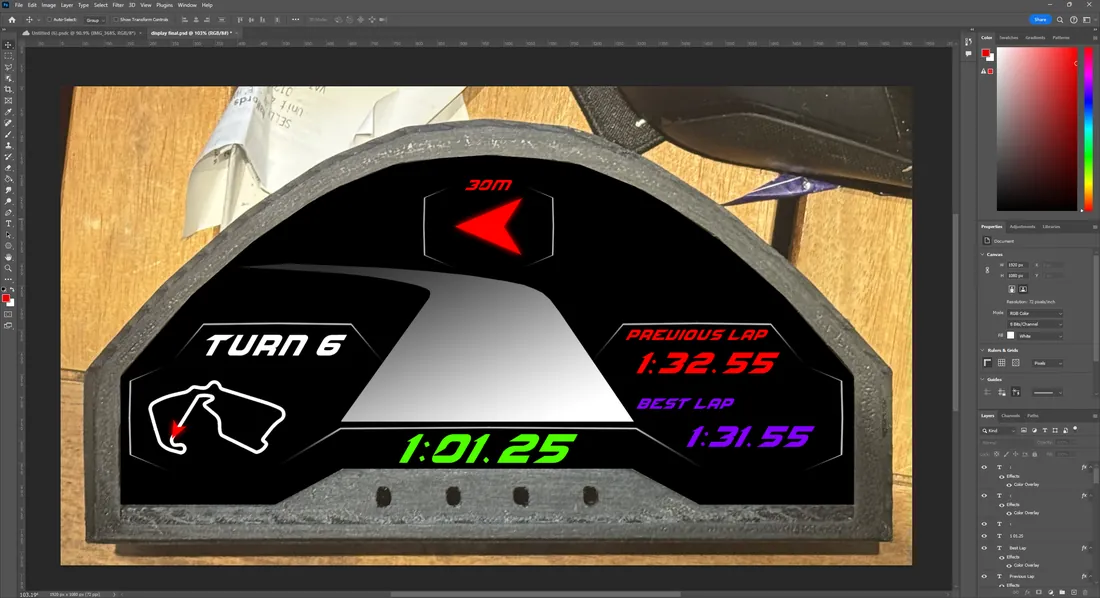Open the File menu
1100x598 pixels.
(19, 5)
